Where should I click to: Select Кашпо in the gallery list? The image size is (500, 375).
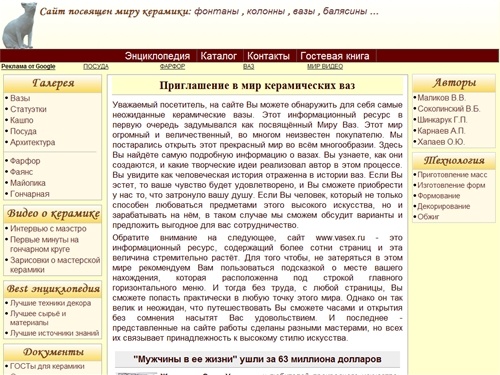point(22,120)
